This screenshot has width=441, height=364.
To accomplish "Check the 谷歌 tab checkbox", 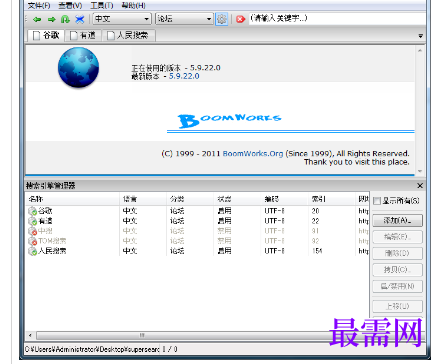I will point(36,36).
